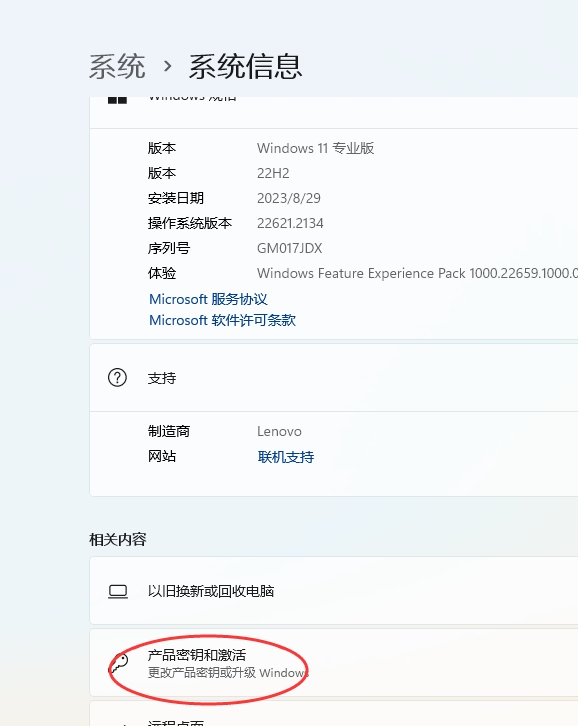Open the partially visible 远程桌面 item
Image resolution: width=578 pixels, height=726 pixels.
[333, 713]
